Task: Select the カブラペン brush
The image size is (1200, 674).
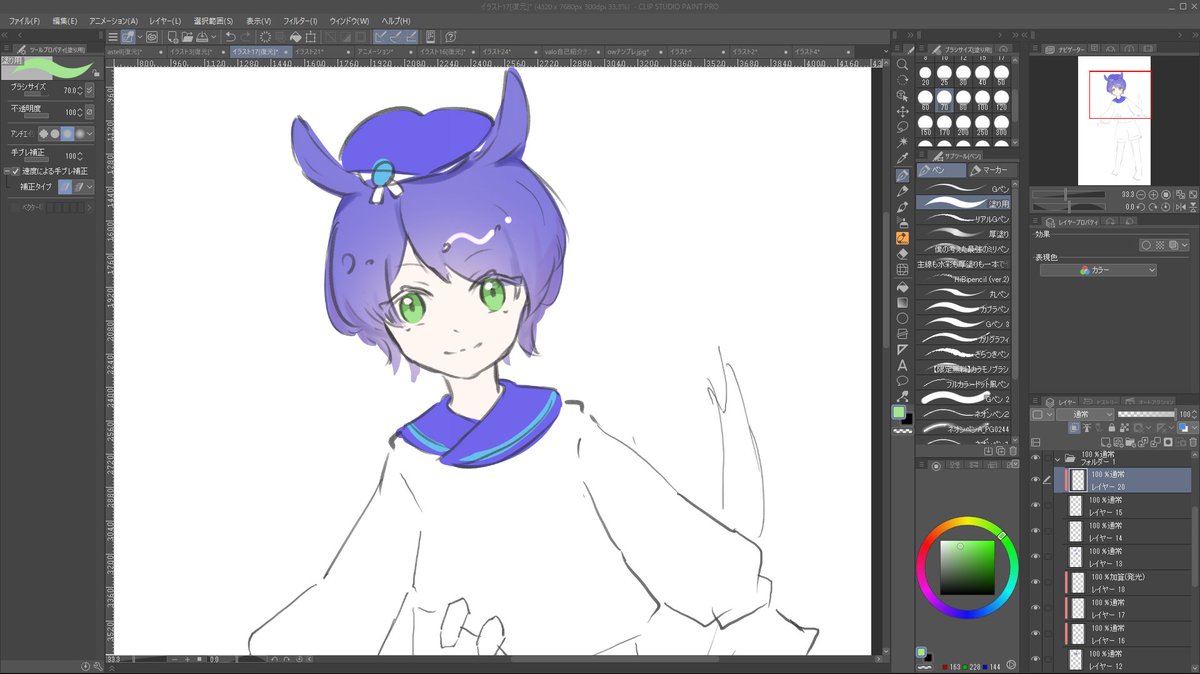Action: (966, 309)
